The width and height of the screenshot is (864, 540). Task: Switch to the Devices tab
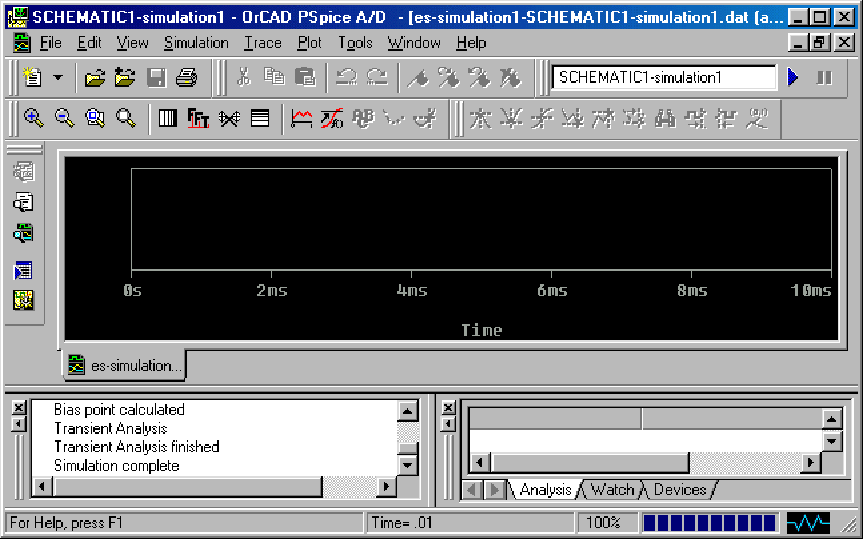pyautogui.click(x=680, y=489)
